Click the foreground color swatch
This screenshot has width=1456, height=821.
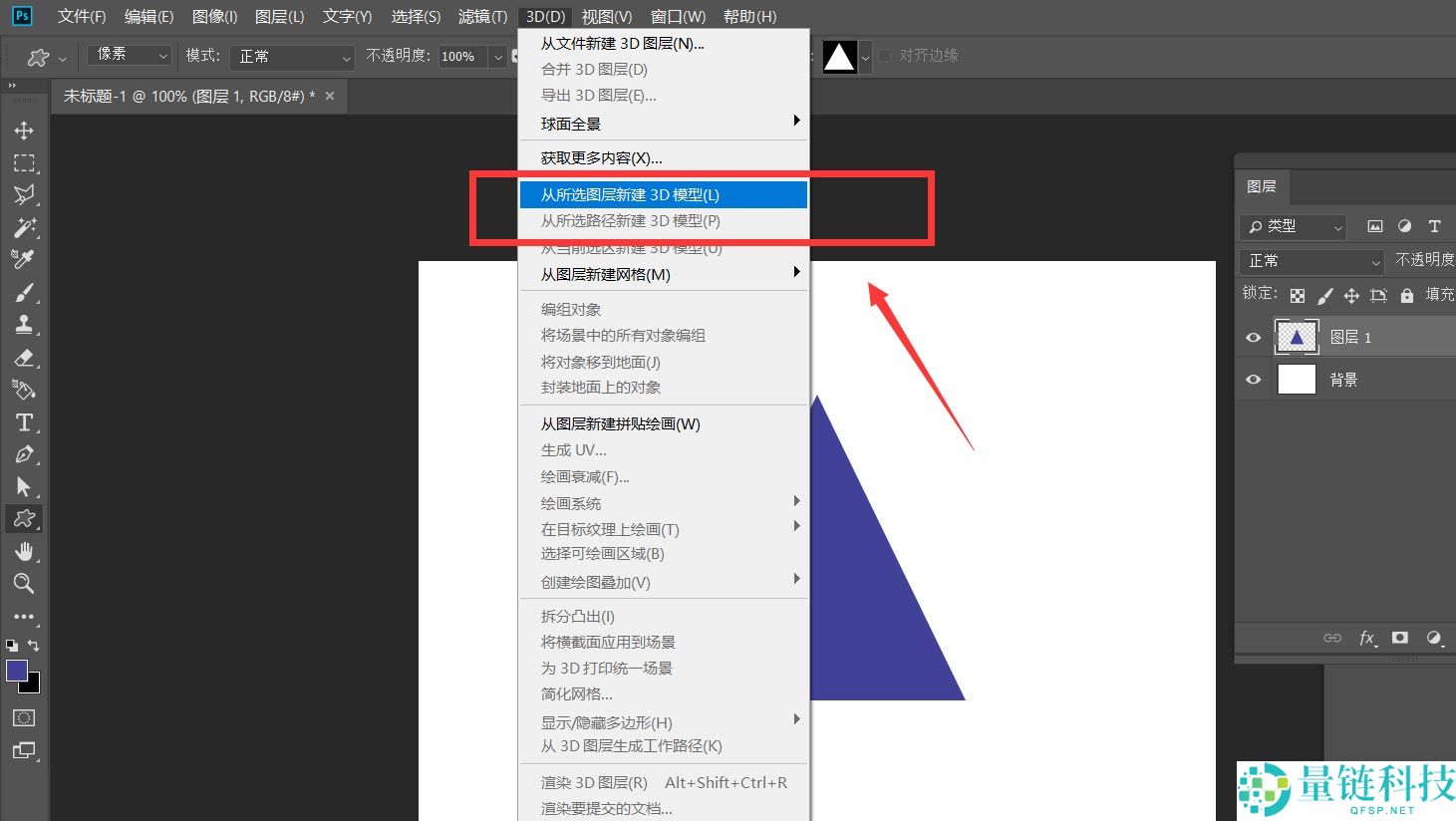click(x=17, y=671)
